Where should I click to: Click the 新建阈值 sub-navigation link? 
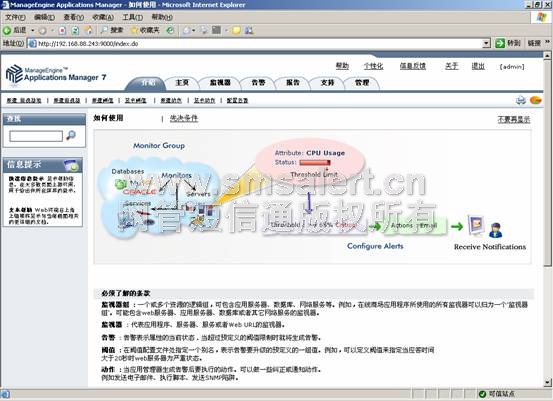tap(103, 101)
